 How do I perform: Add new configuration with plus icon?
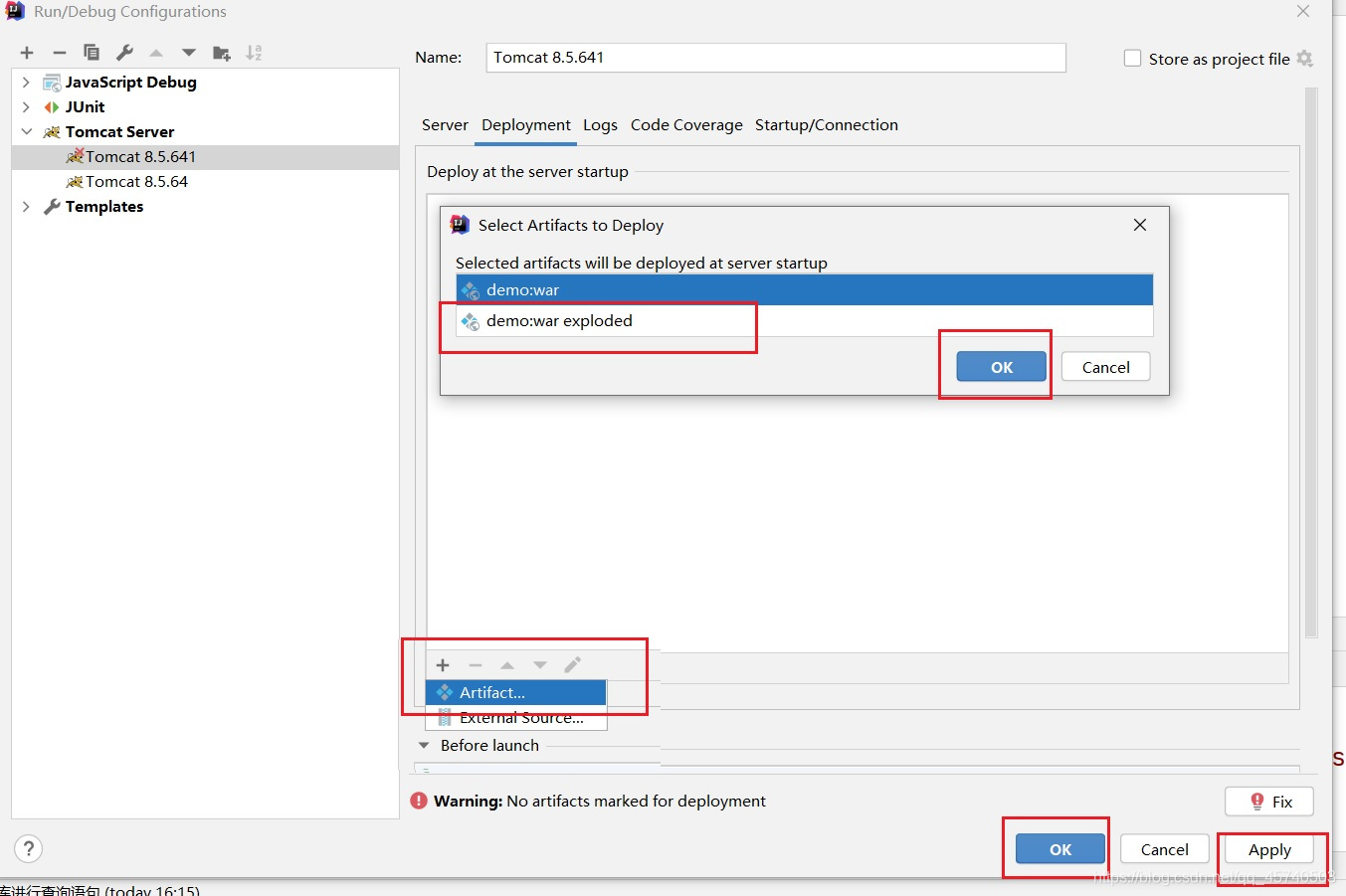tap(27, 53)
